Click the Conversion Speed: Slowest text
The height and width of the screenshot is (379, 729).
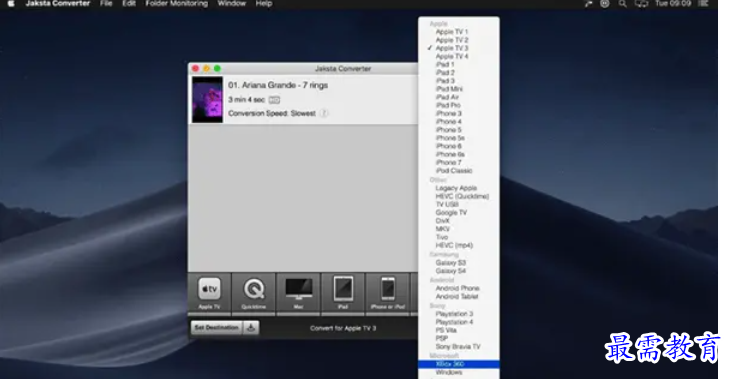pyautogui.click(x=272, y=113)
